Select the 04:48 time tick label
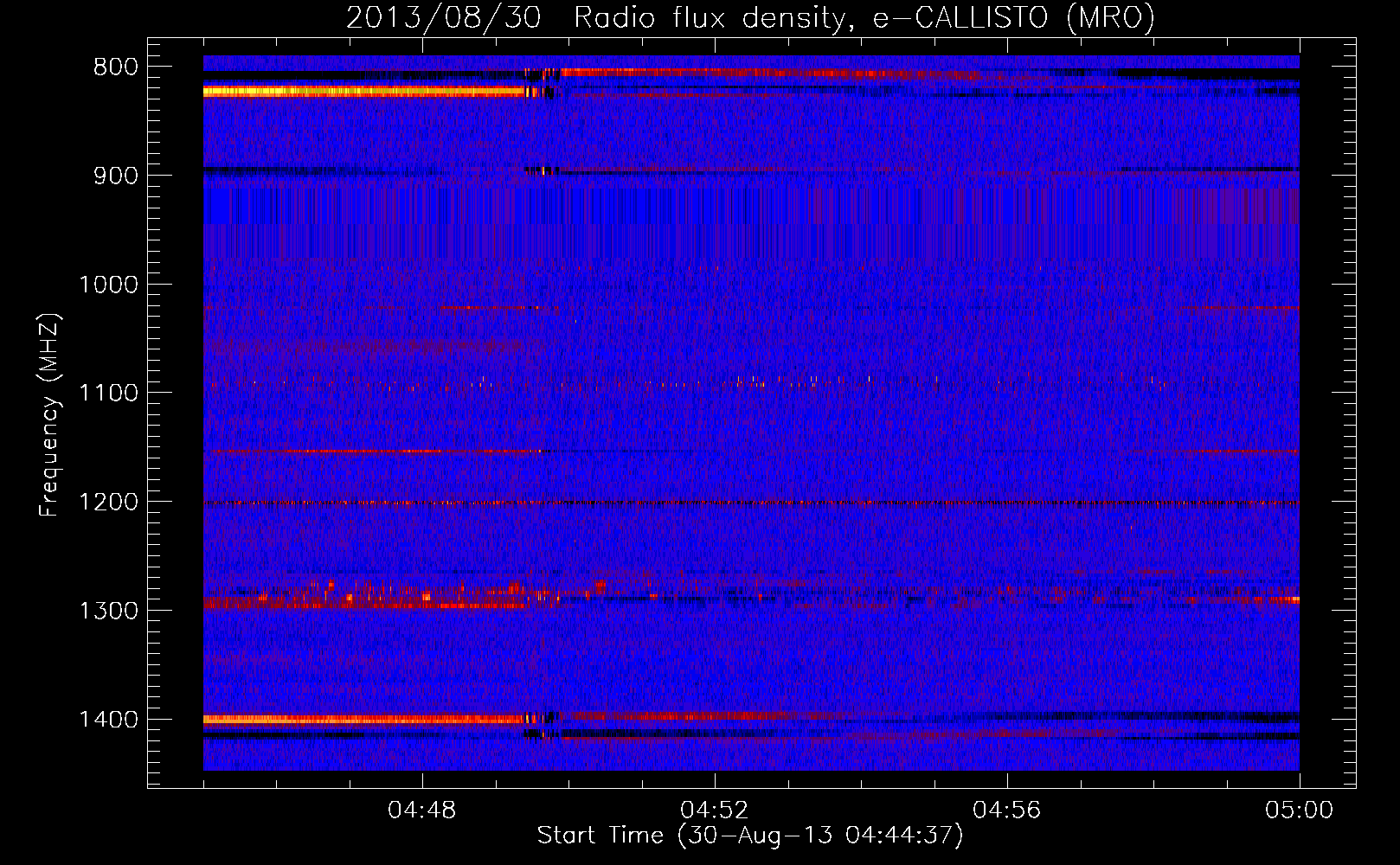Viewport: 1400px width, 865px height. (x=422, y=811)
